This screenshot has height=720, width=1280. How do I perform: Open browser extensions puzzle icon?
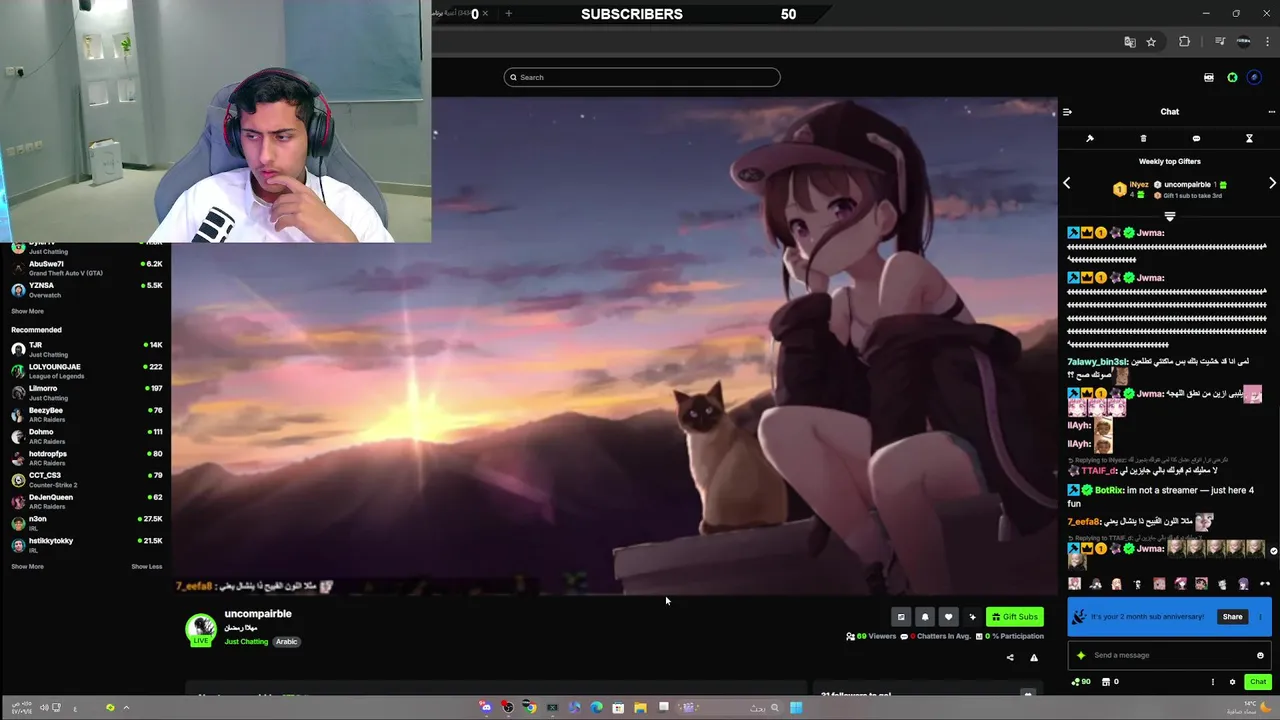pos(1185,42)
